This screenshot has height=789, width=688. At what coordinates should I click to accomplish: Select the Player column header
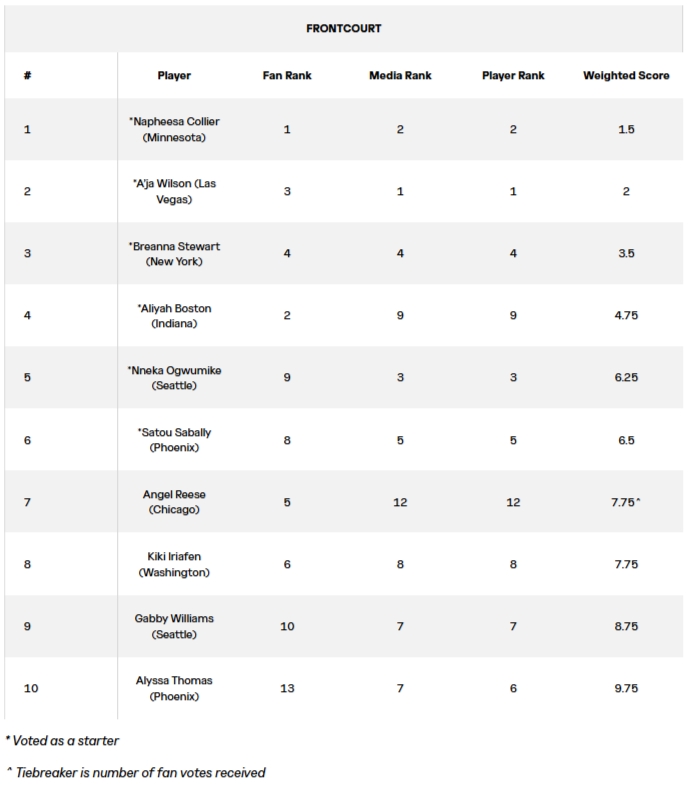[x=174, y=75]
